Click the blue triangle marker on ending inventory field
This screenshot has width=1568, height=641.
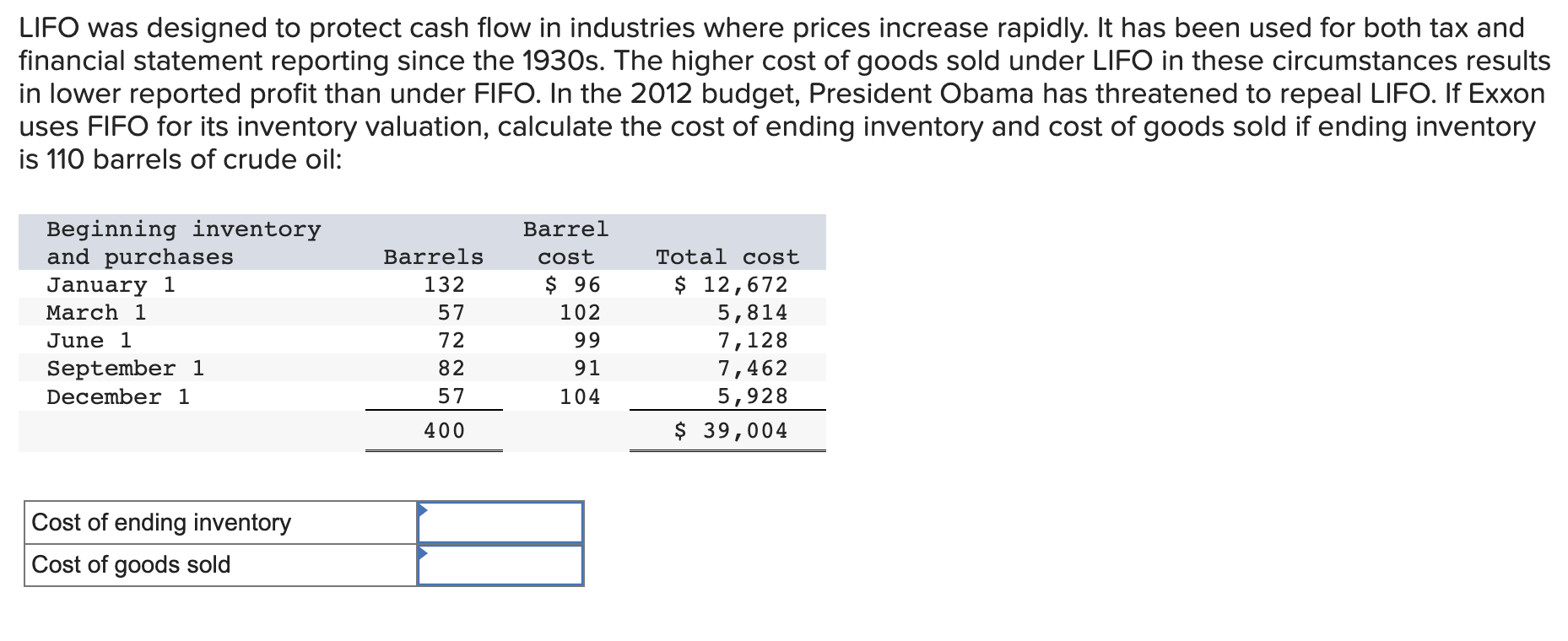[423, 509]
